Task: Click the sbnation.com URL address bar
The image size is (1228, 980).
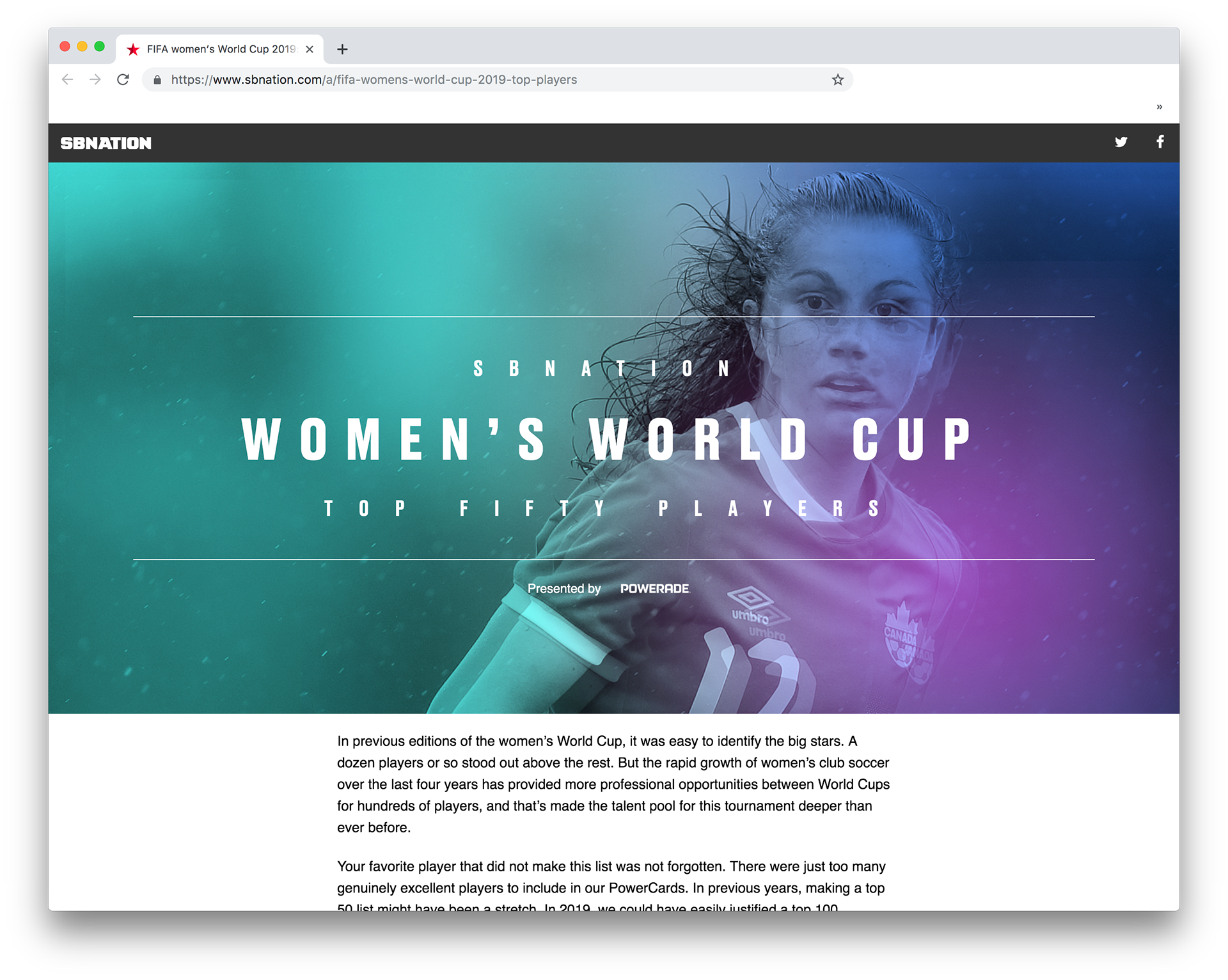Action: (498, 80)
